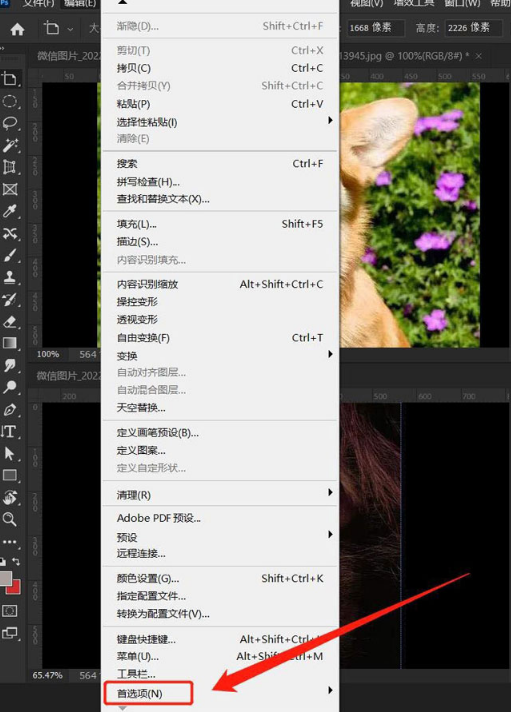Select the Clone Stamp tool
The image size is (511, 712).
(10, 277)
